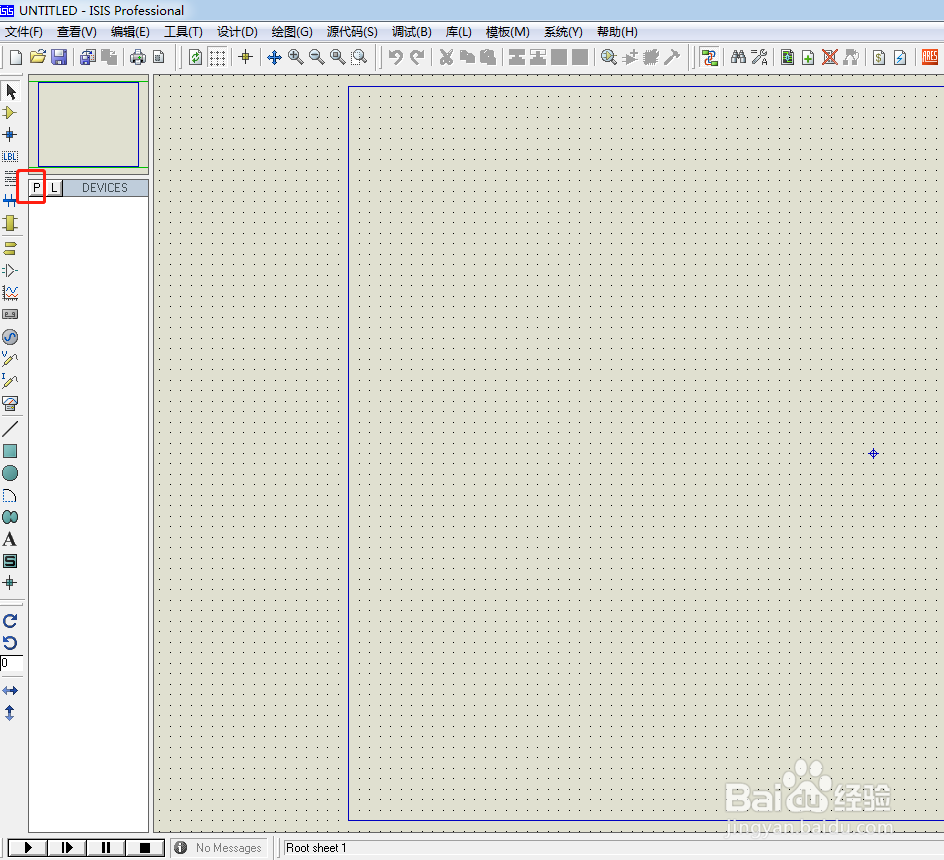
Task: Click the Y-mirror vertical flip icon
Action: [x=10, y=713]
